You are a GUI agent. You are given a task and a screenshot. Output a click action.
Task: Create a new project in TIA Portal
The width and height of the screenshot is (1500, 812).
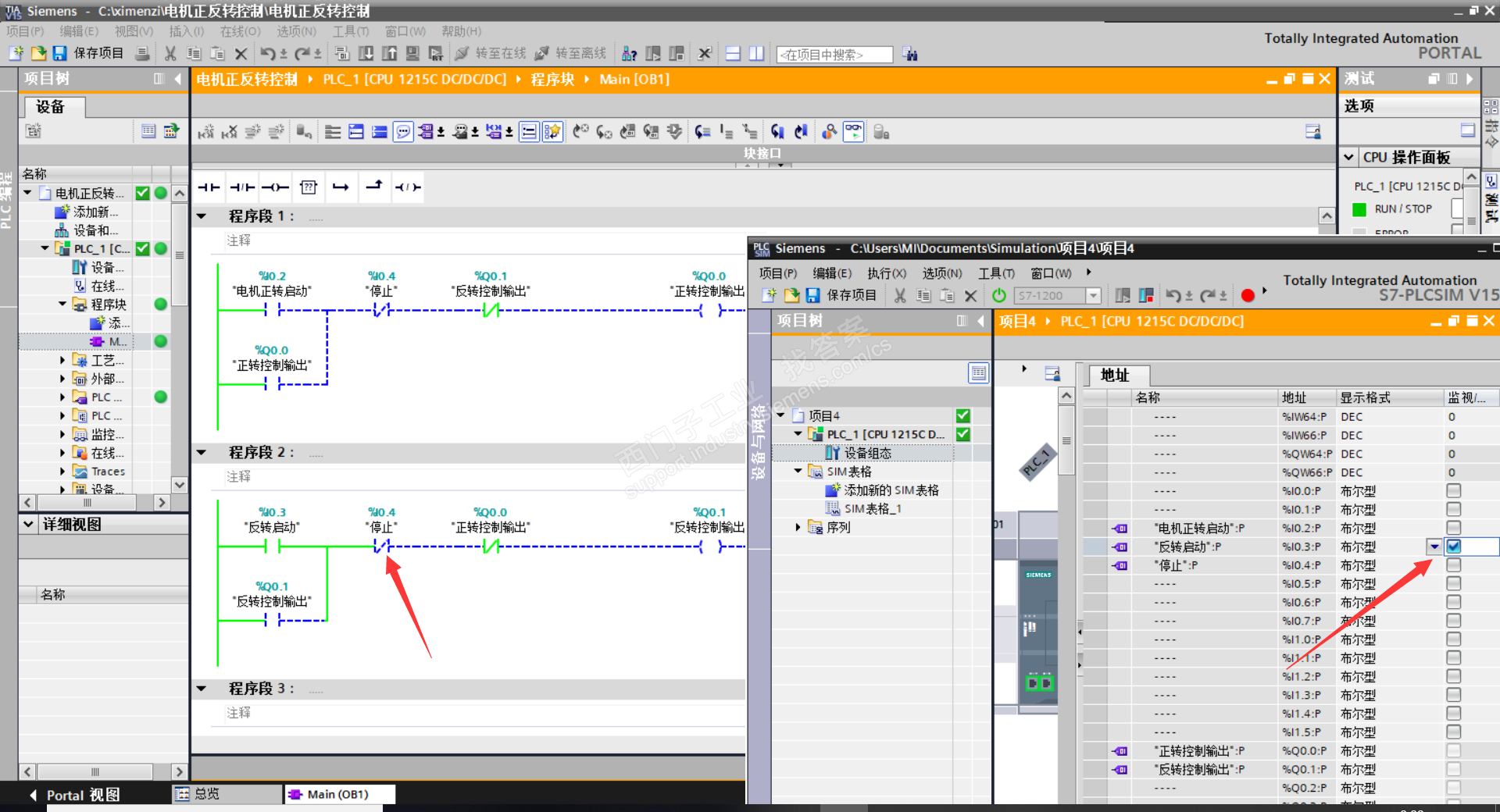pyautogui.click(x=16, y=53)
